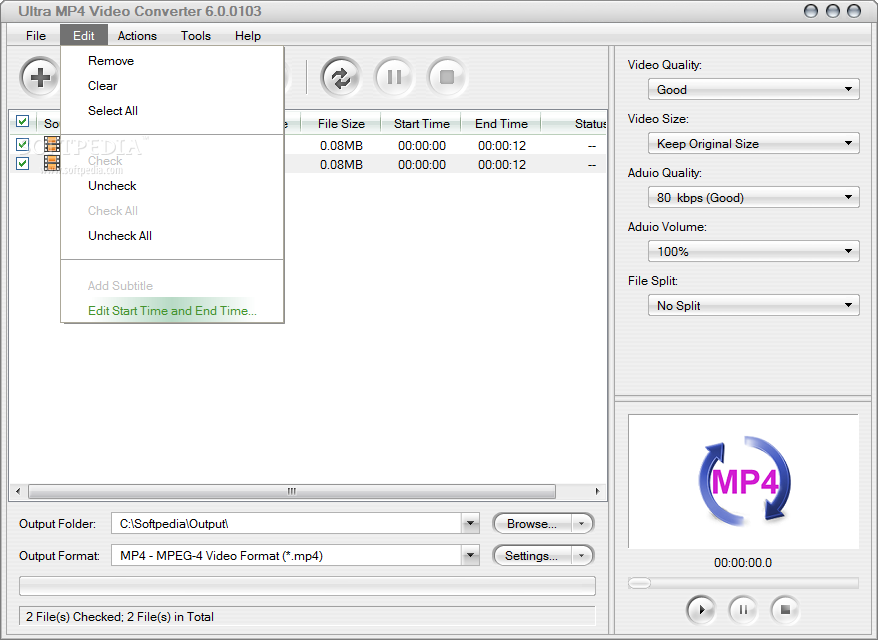
Task: Pause the preview playback
Action: [x=743, y=609]
